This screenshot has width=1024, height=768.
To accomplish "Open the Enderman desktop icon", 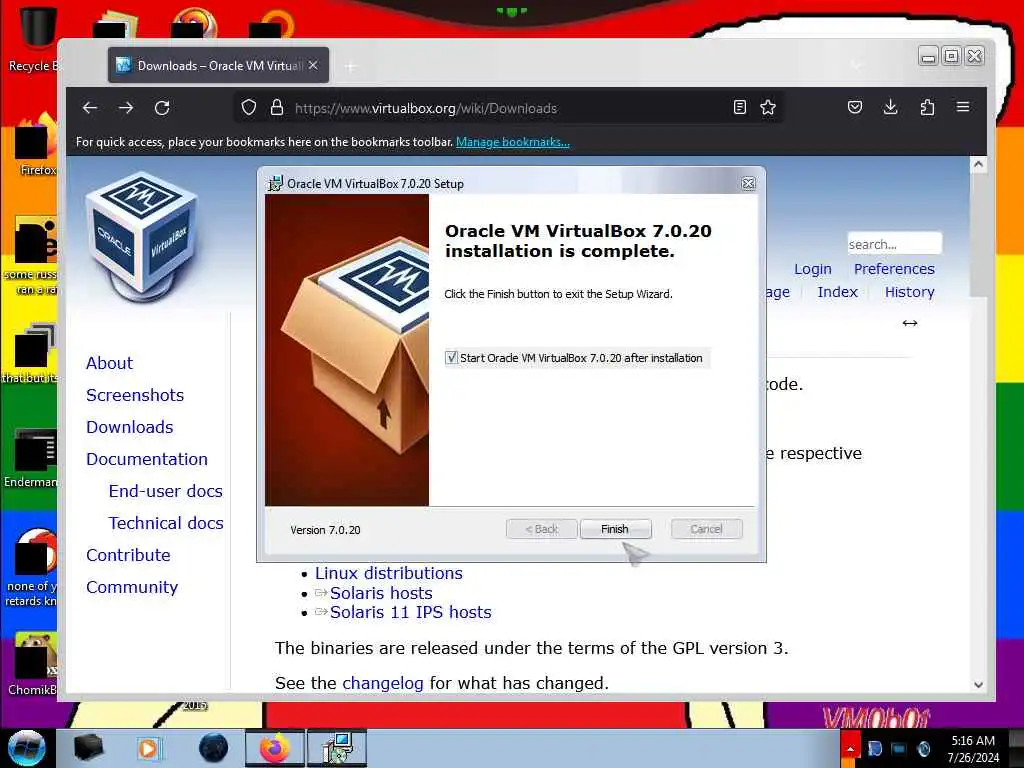I will [31, 458].
